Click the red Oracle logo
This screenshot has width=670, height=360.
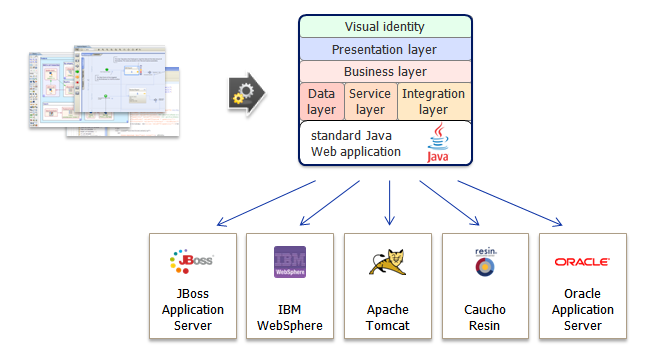582,262
